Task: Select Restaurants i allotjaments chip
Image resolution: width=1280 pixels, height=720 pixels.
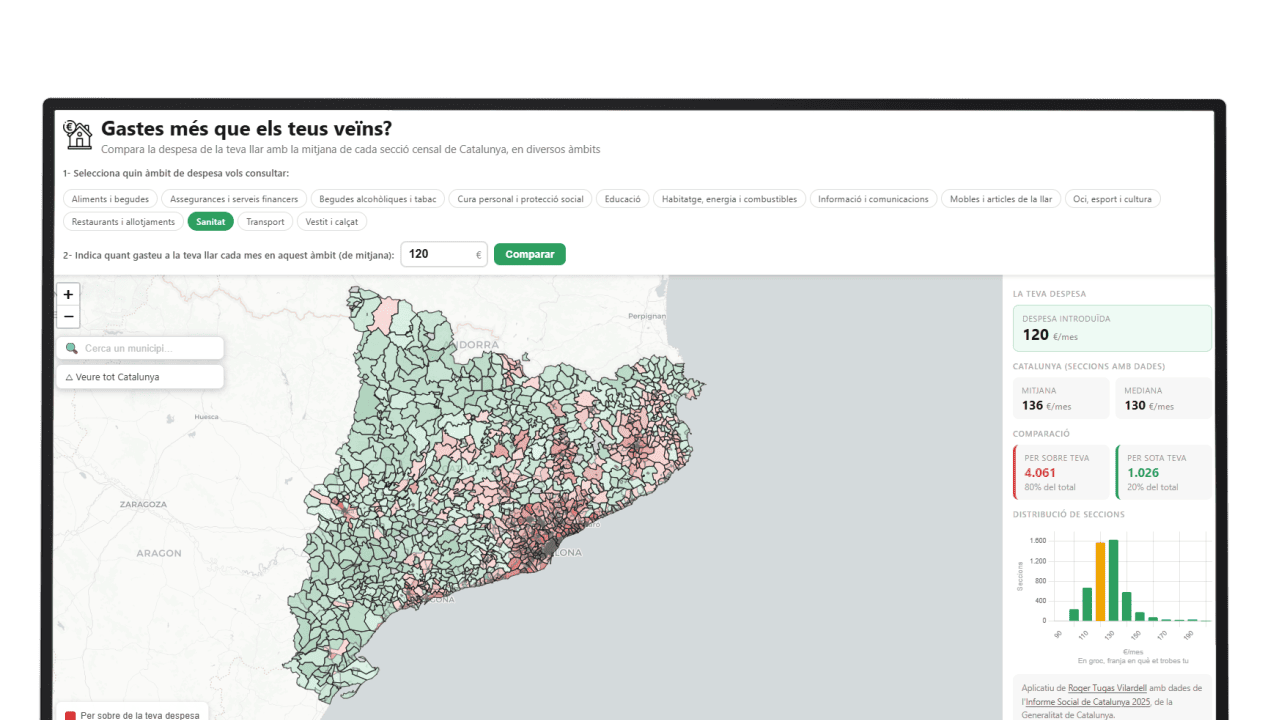Action: [x=123, y=221]
